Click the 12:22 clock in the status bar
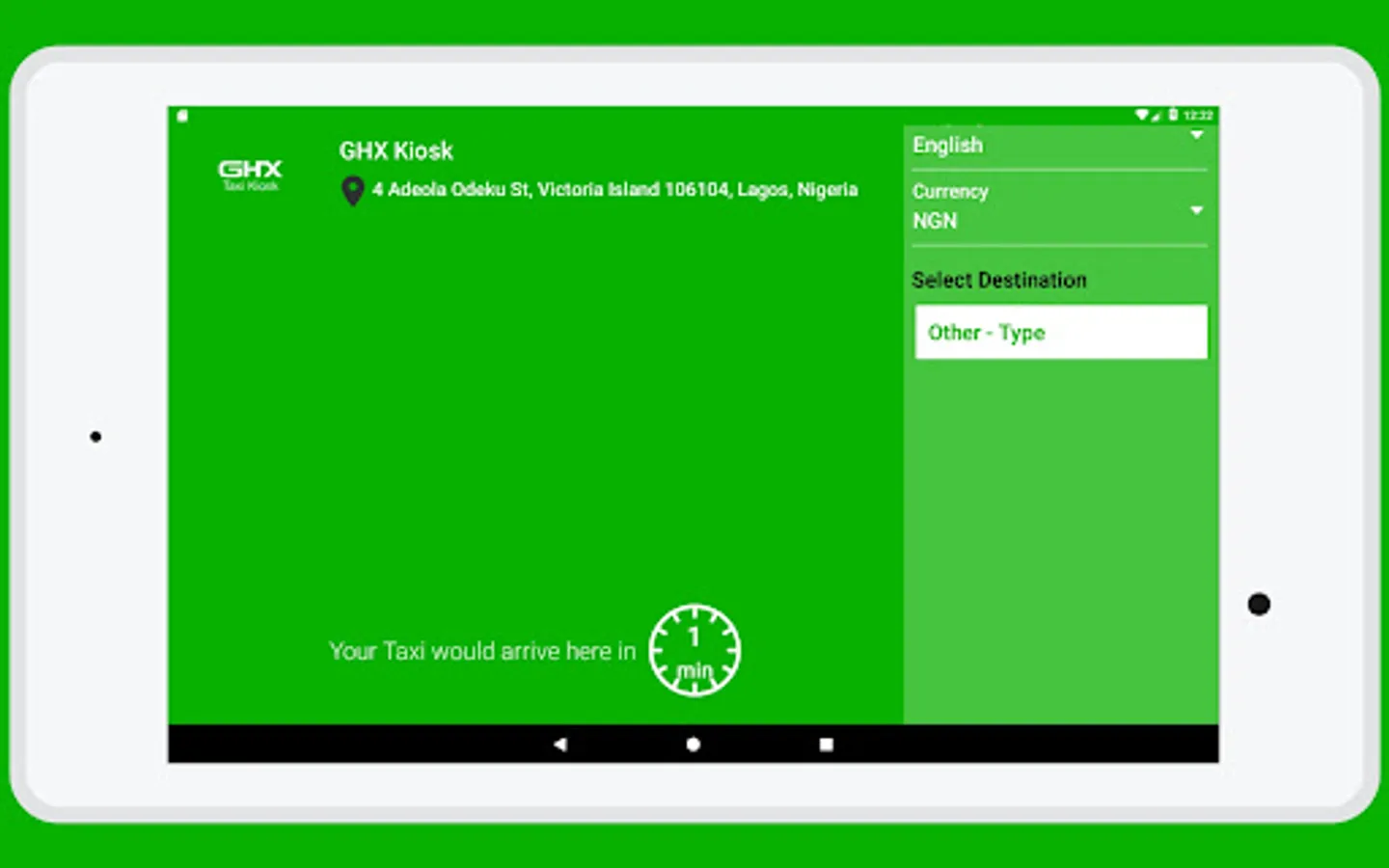This screenshot has height=868, width=1389. coord(1198,115)
